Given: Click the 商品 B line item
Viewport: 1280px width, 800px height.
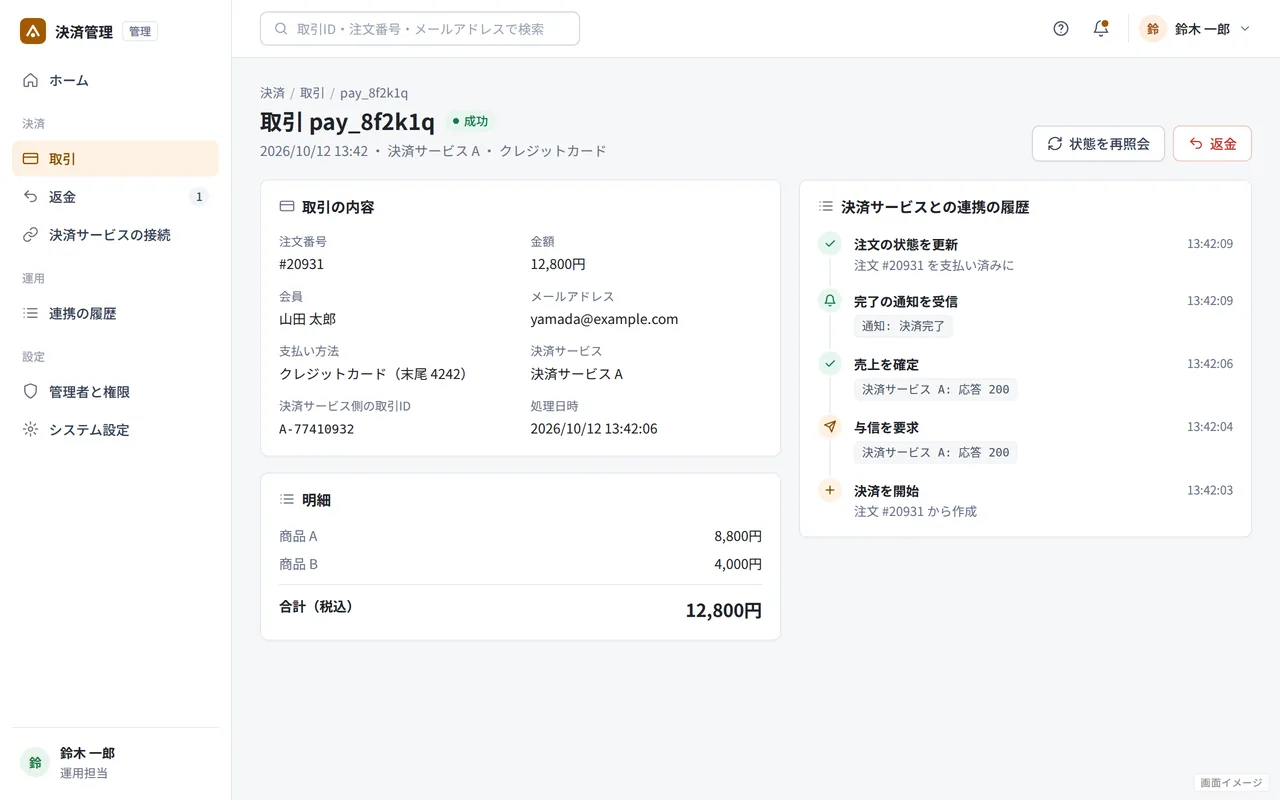Looking at the screenshot, I should pos(520,564).
